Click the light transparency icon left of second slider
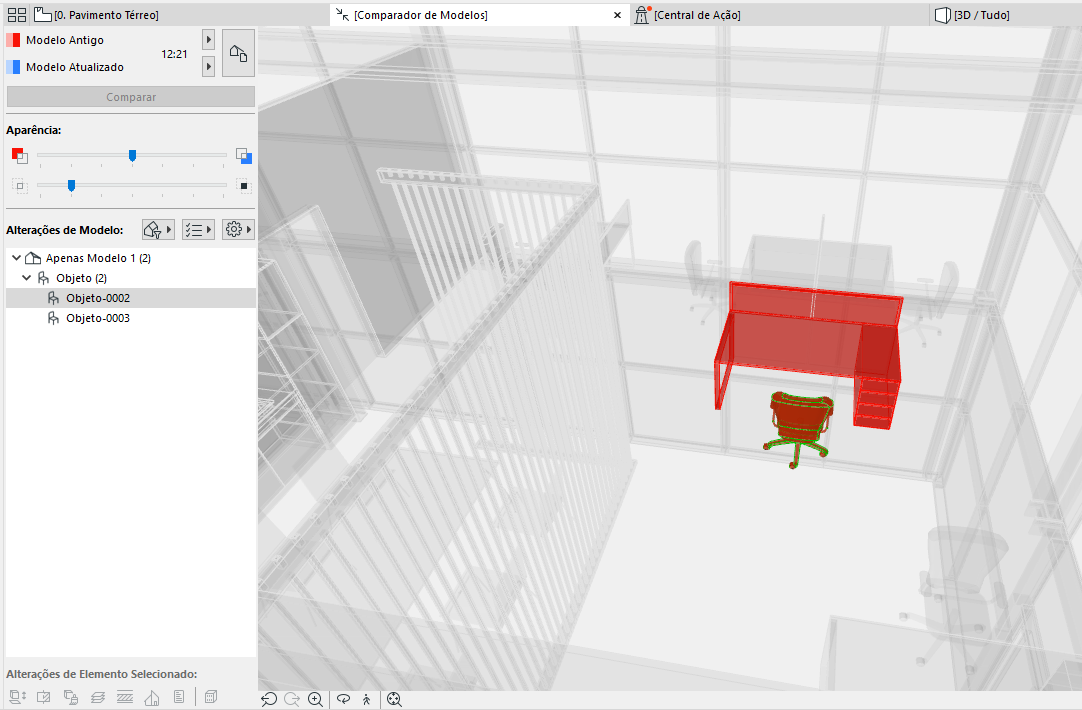This screenshot has height=710, width=1082. 19,186
